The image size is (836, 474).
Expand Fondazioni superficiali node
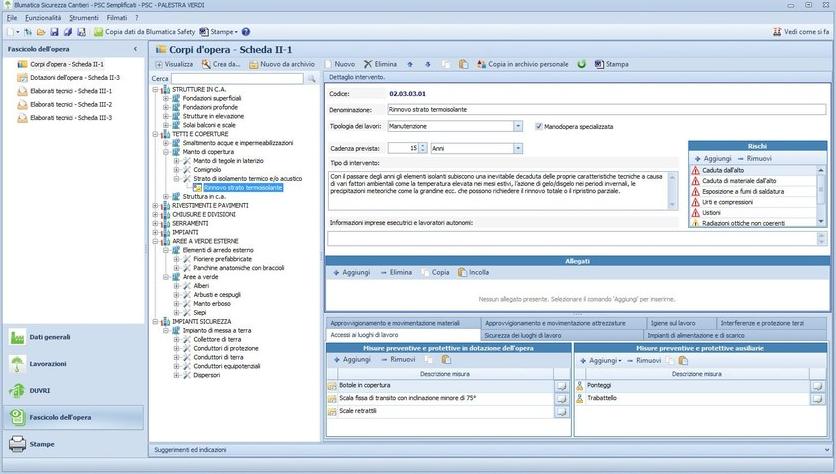166,99
